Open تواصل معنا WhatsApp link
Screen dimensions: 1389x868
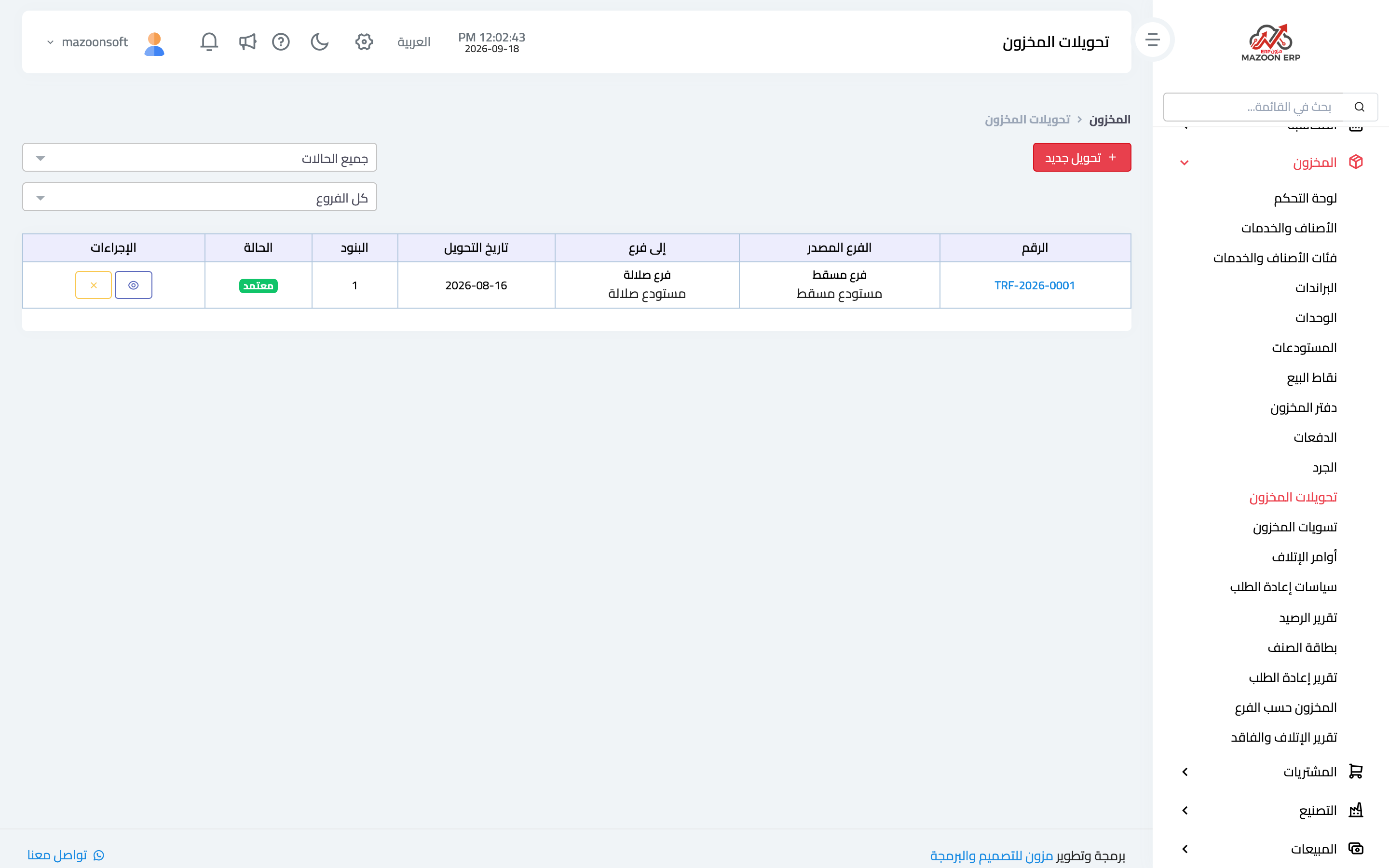66,855
